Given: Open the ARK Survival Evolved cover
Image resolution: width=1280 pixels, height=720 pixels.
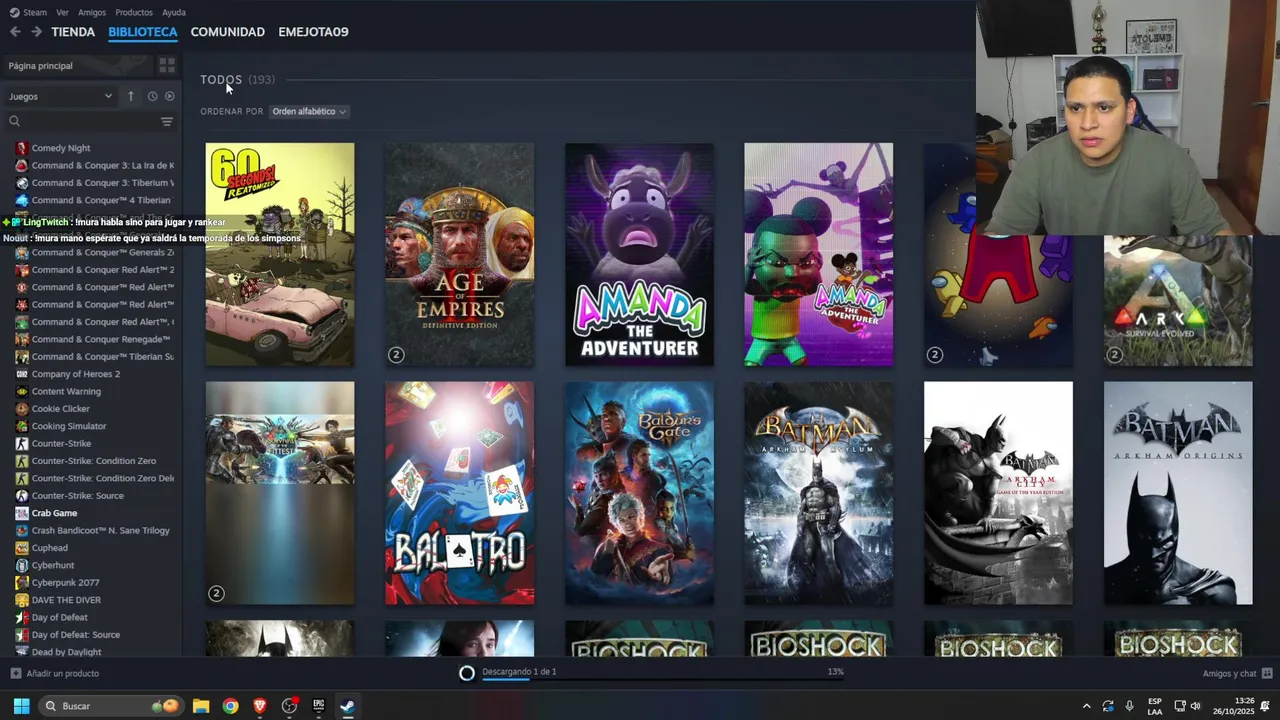Looking at the screenshot, I should pyautogui.click(x=1178, y=300).
